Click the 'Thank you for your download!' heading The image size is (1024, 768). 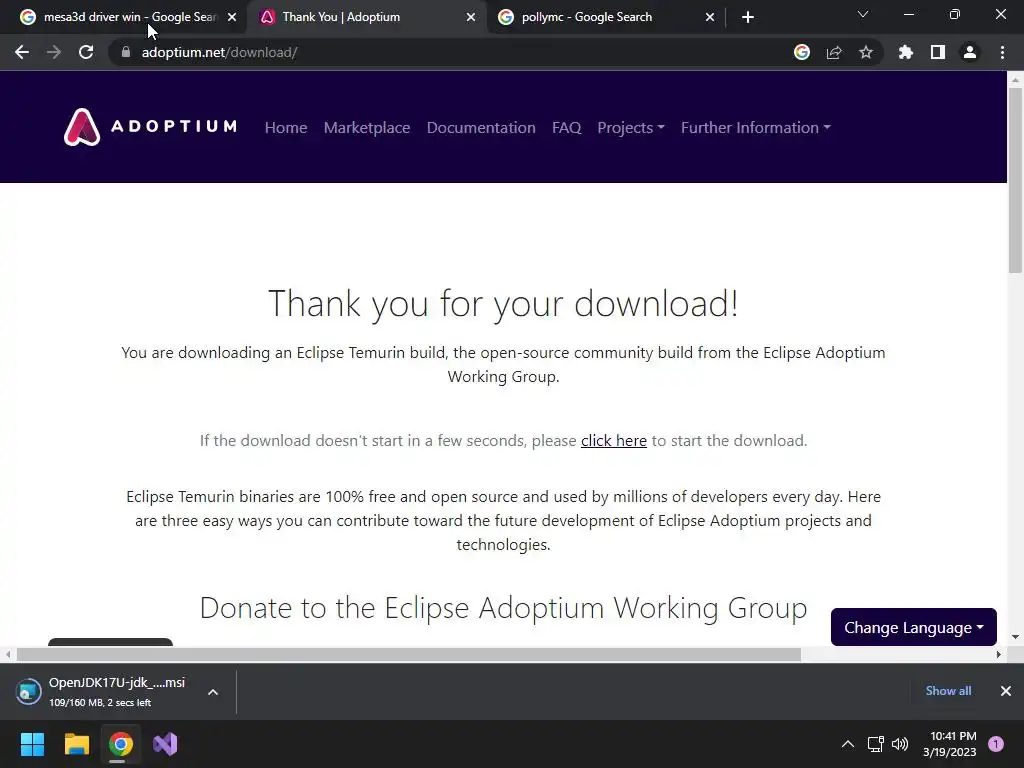pyautogui.click(x=504, y=304)
